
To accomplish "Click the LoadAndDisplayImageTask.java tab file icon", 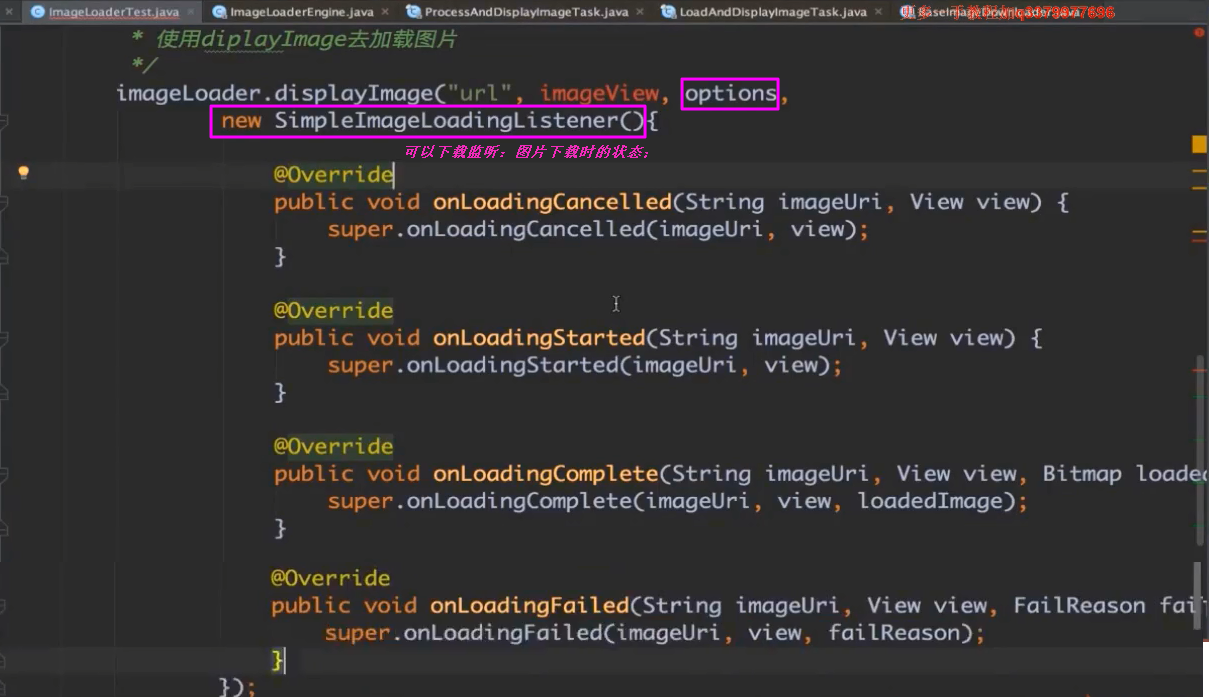I will [x=668, y=12].
